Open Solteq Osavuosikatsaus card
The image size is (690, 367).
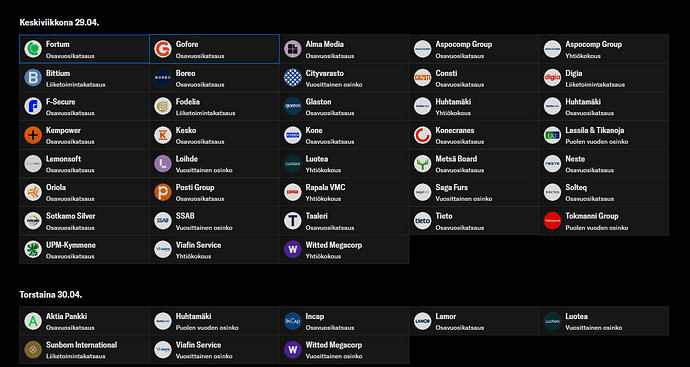pyautogui.click(x=604, y=192)
